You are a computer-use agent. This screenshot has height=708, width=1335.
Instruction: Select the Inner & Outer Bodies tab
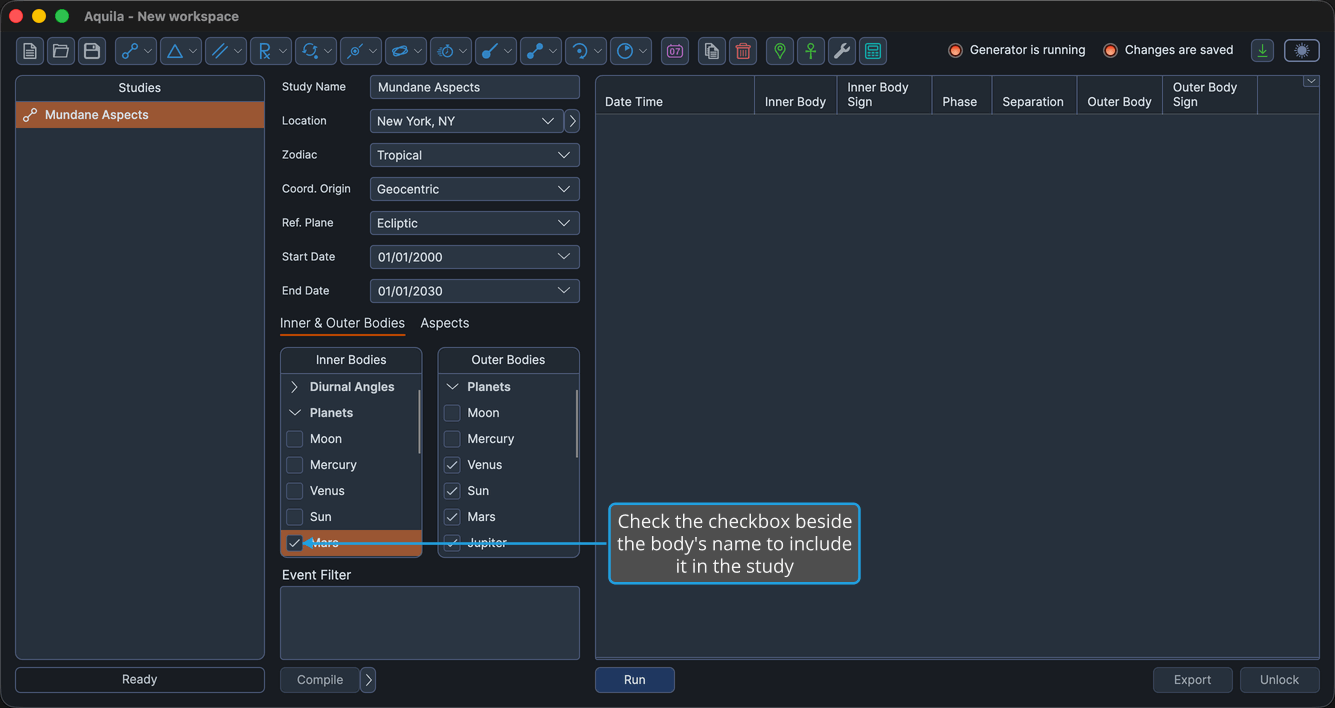(342, 323)
